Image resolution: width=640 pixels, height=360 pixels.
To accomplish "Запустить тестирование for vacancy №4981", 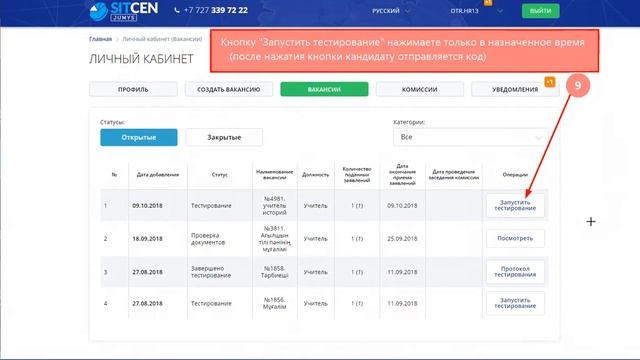I will click(515, 205).
